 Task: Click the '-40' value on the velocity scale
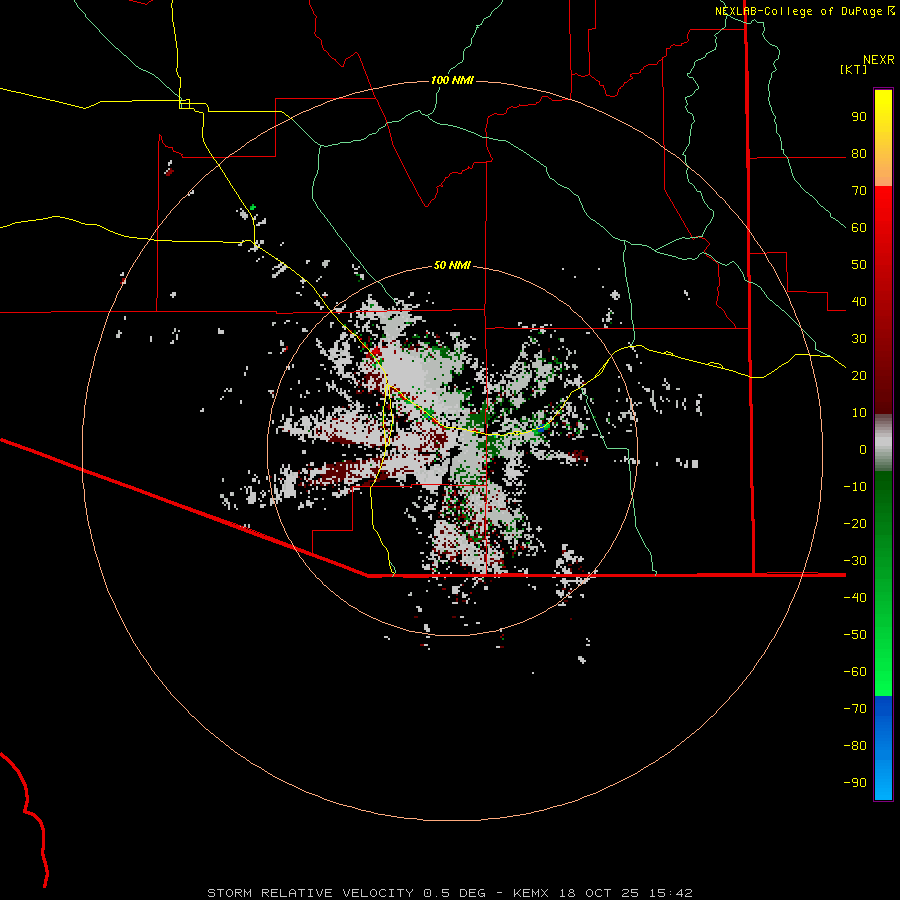click(x=855, y=598)
